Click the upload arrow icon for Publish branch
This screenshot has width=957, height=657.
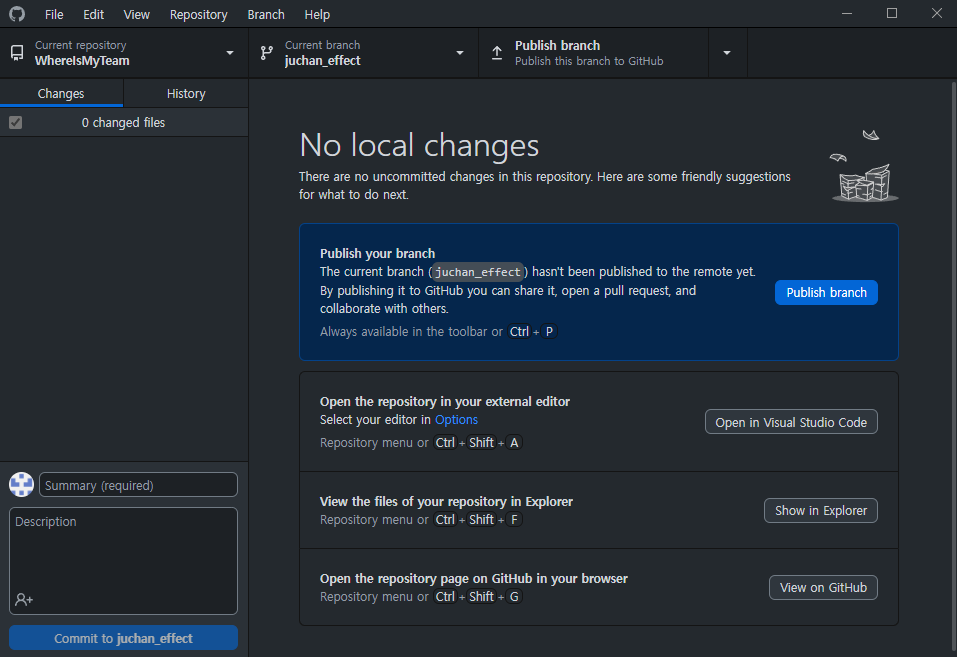coord(497,53)
